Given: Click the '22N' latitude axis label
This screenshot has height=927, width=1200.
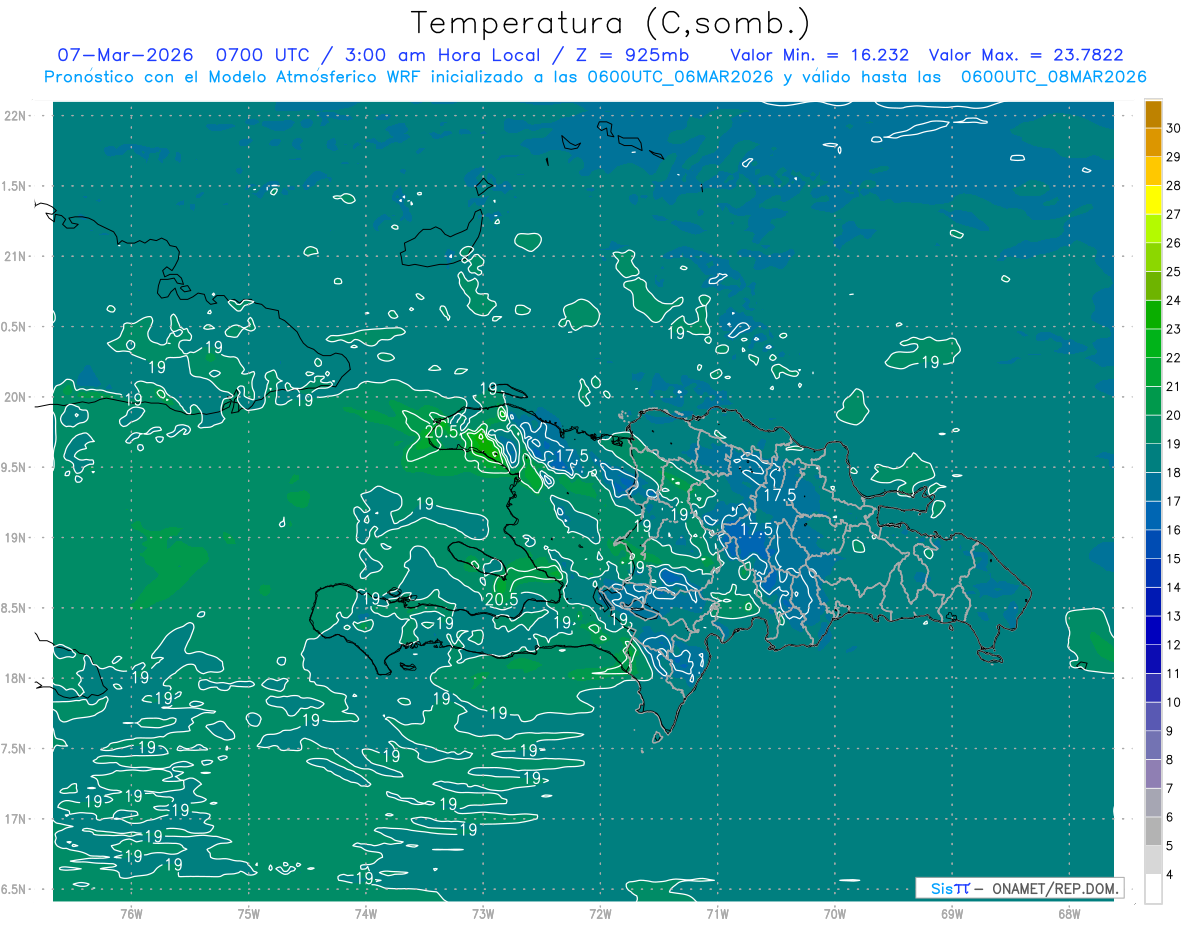Looking at the screenshot, I should 17,115.
